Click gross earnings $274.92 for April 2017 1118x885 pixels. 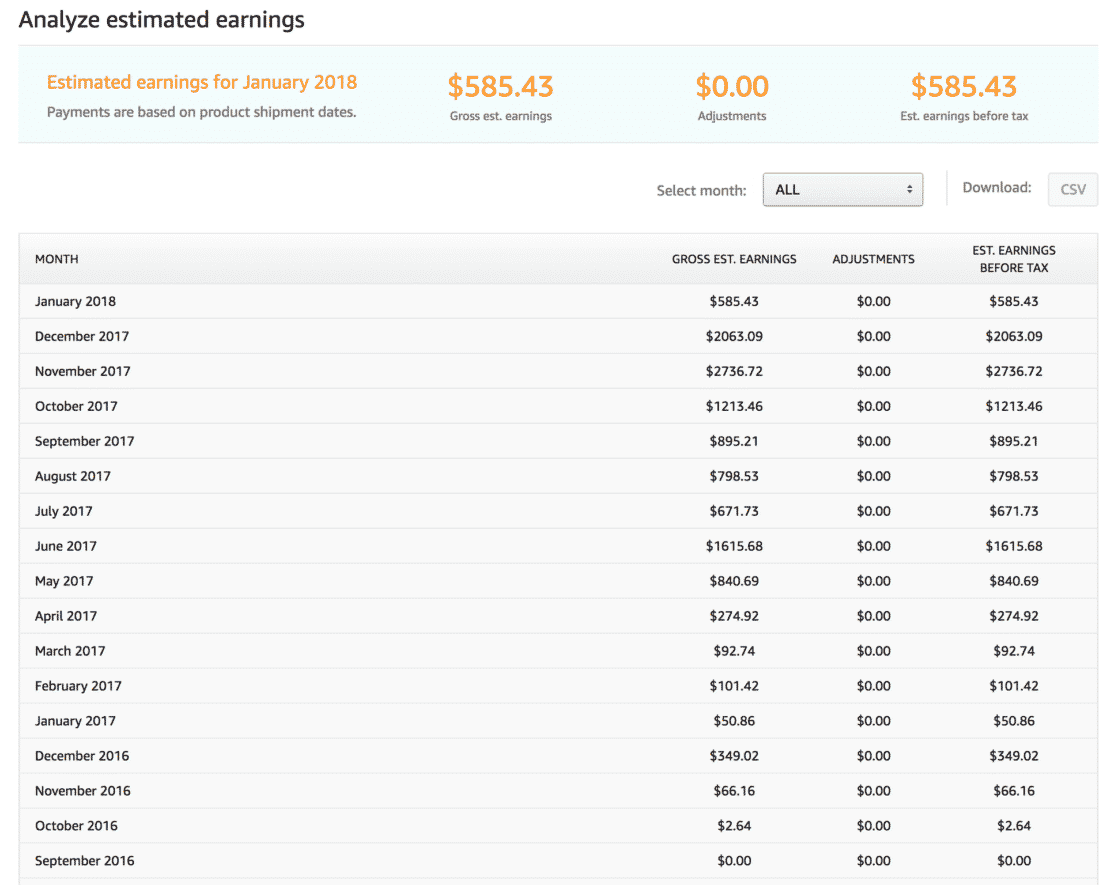[734, 615]
